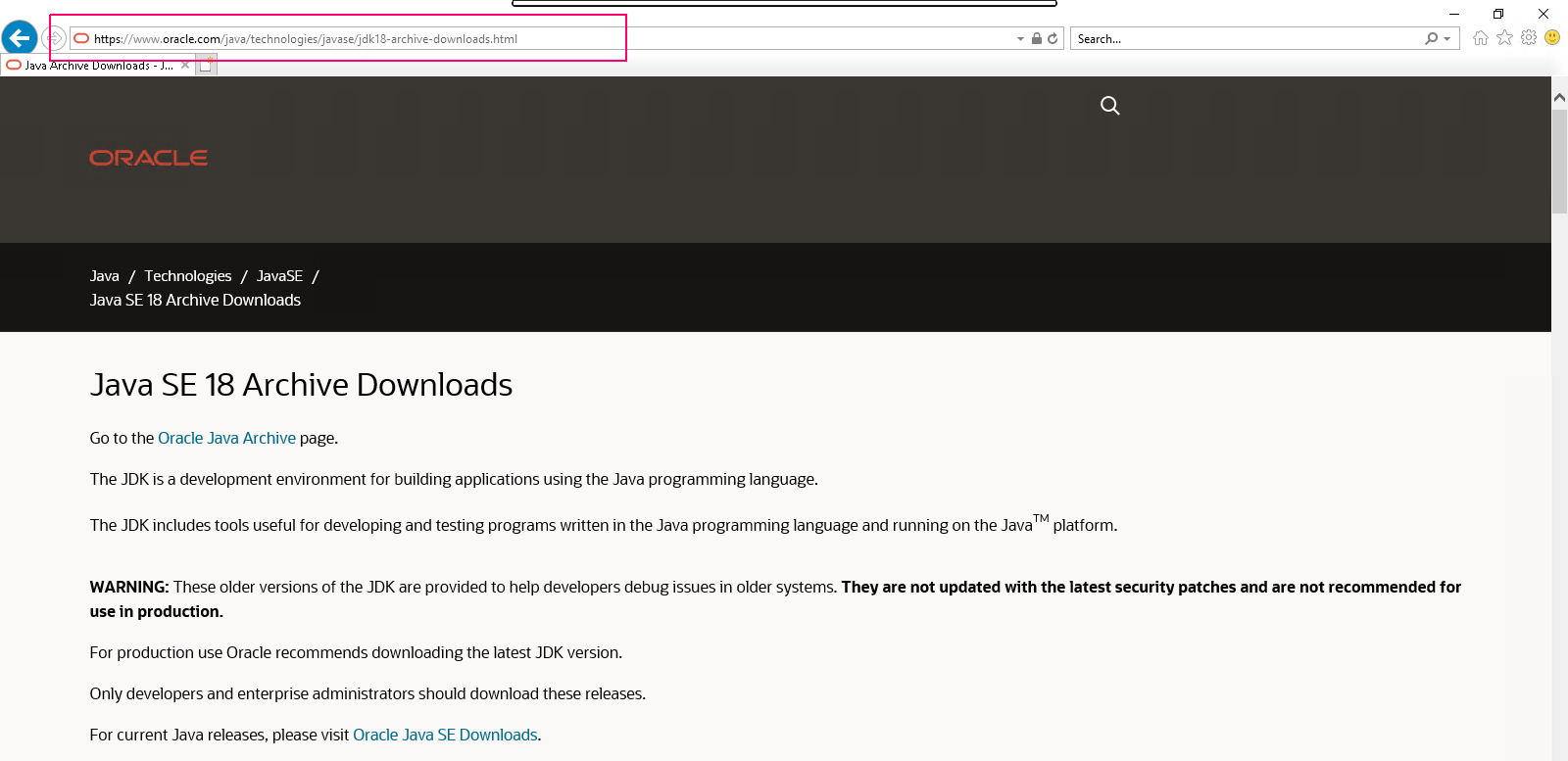Click the Java SE 18 Archive Downloads heading
The height and width of the screenshot is (761, 1568).
click(x=301, y=385)
